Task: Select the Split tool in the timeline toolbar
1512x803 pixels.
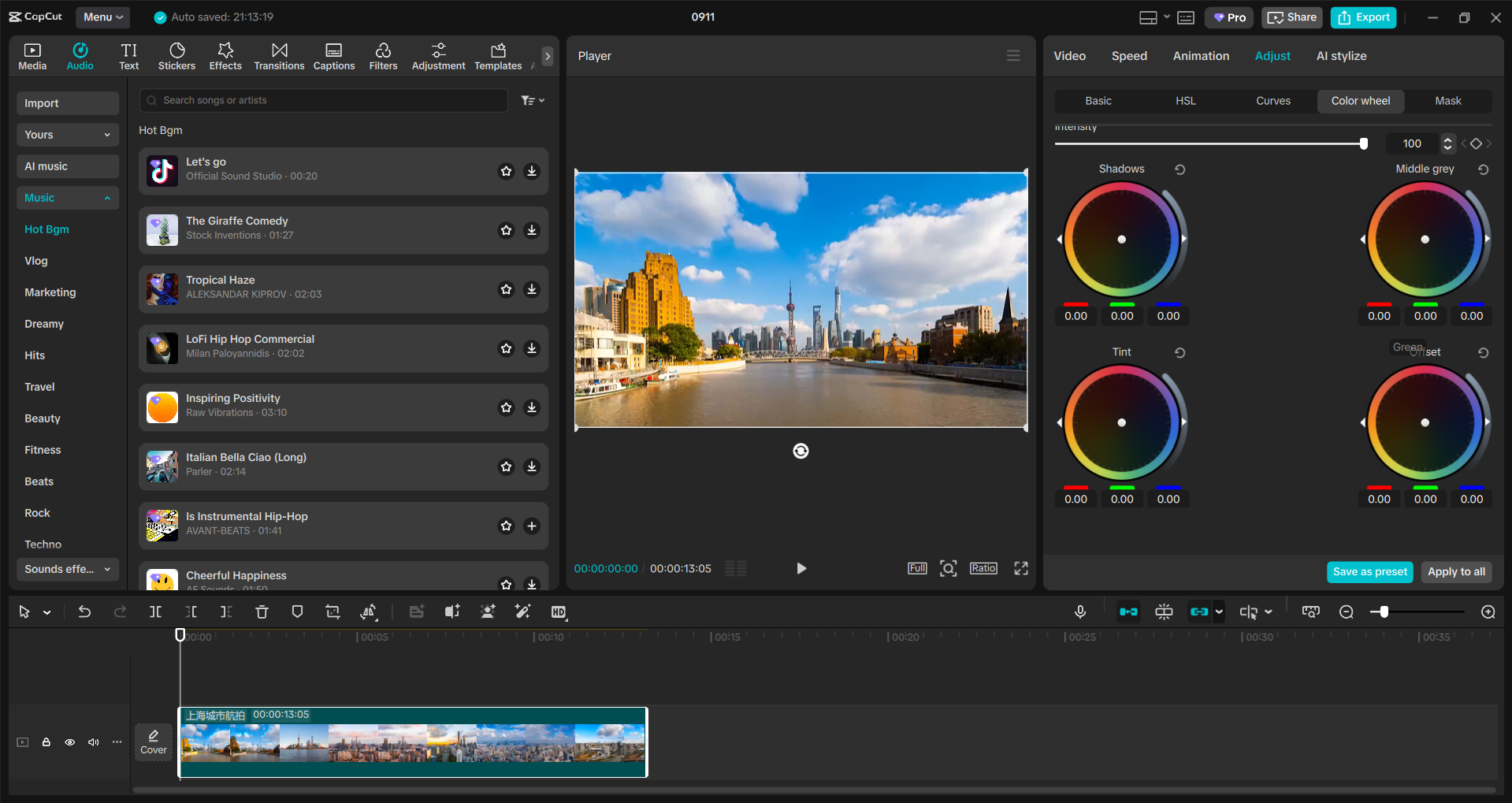Action: click(155, 612)
